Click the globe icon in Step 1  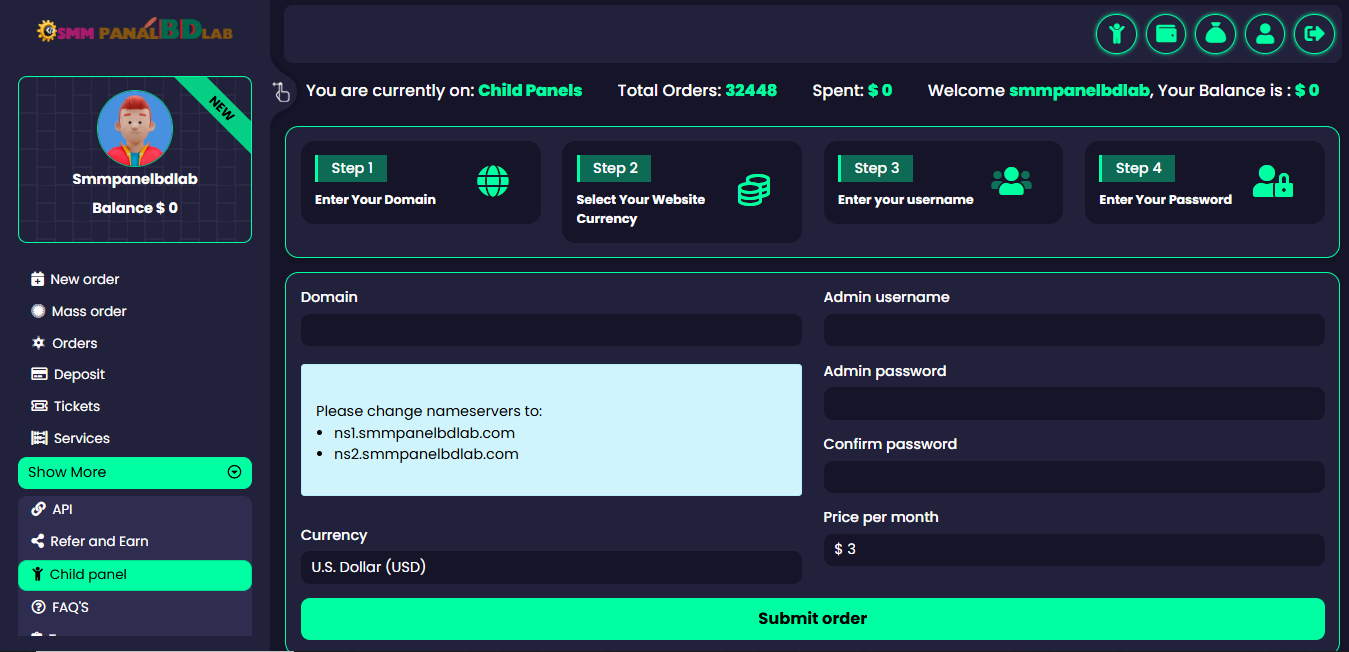tap(493, 182)
